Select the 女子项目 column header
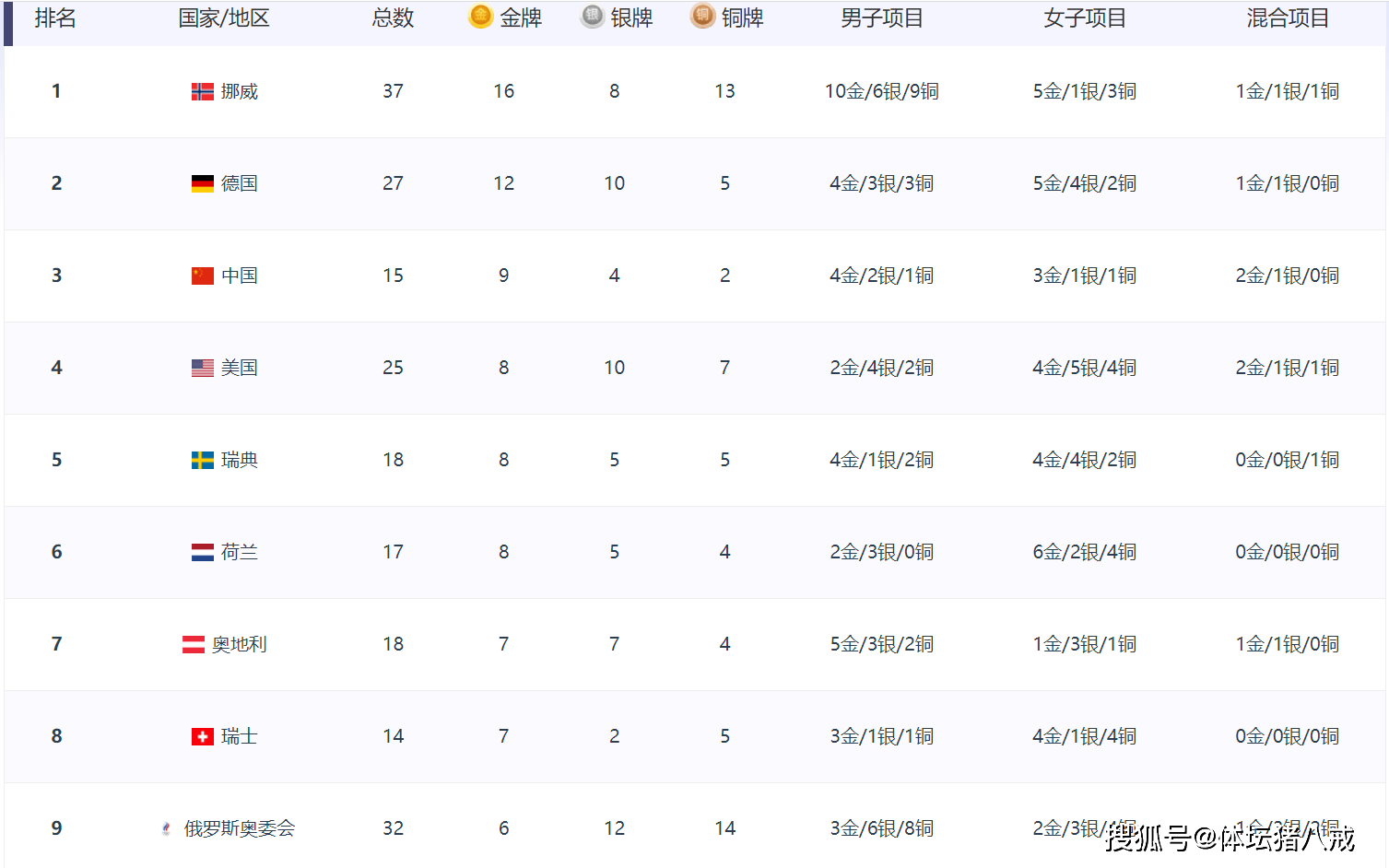The image size is (1389, 868). click(x=1085, y=18)
